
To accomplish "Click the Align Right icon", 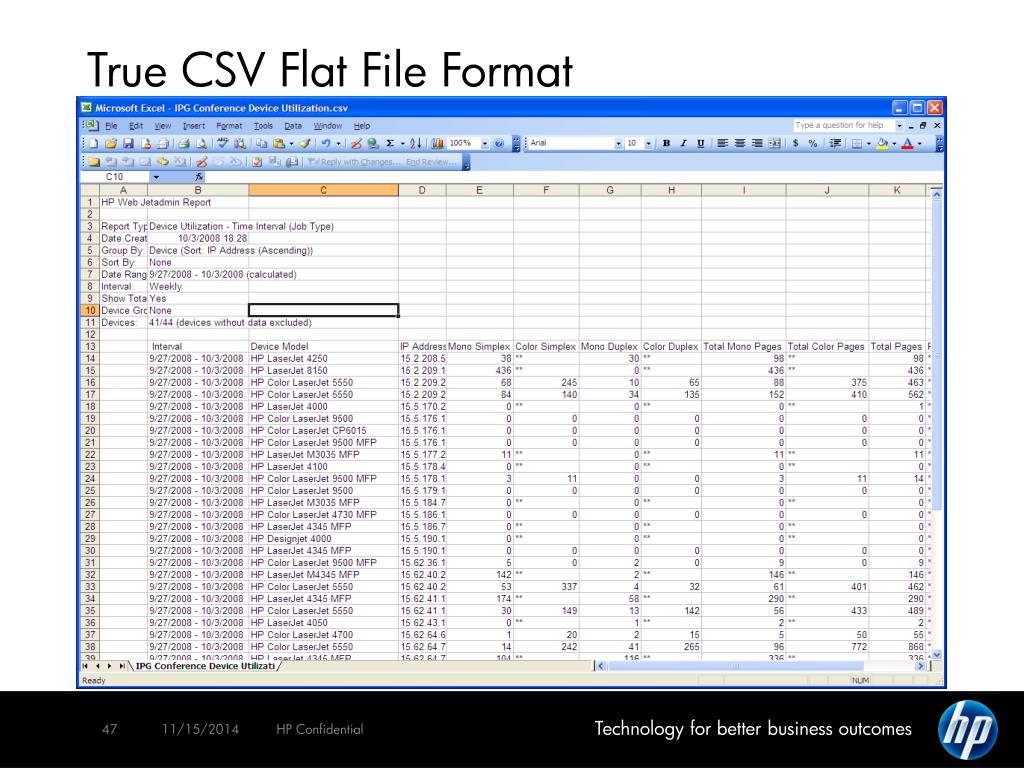I will [757, 143].
